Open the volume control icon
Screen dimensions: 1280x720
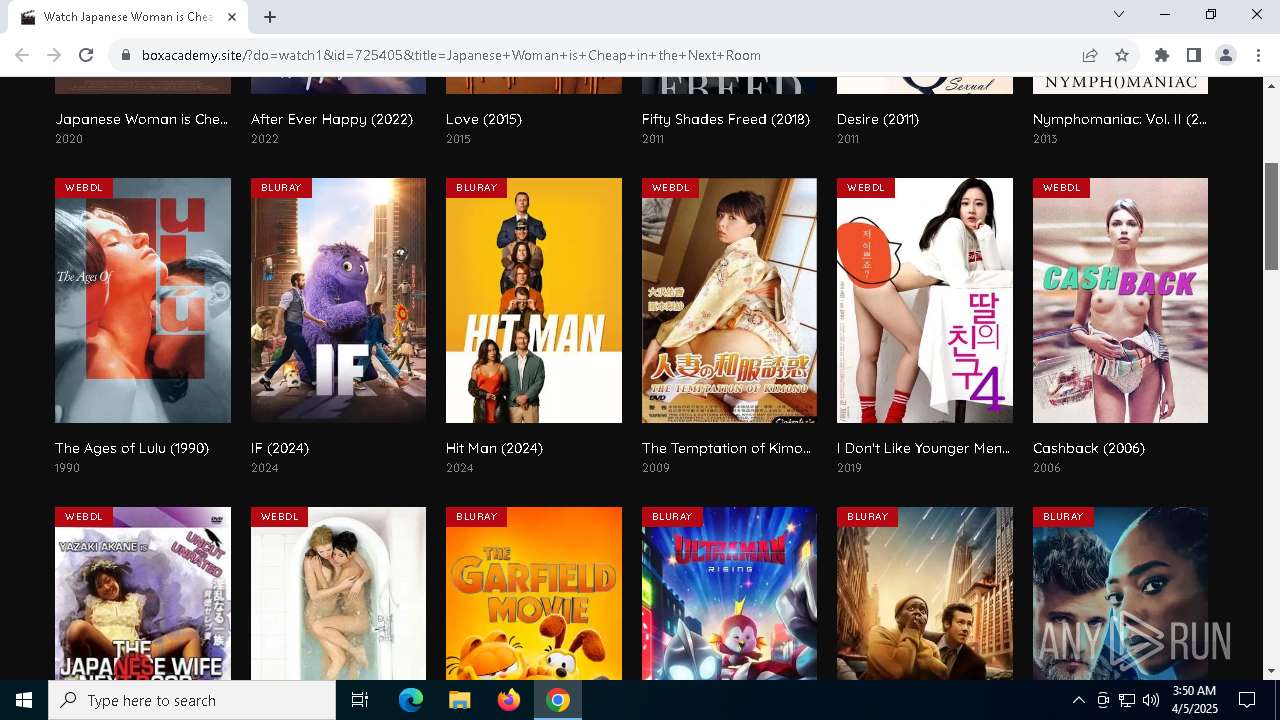pyautogui.click(x=1150, y=700)
